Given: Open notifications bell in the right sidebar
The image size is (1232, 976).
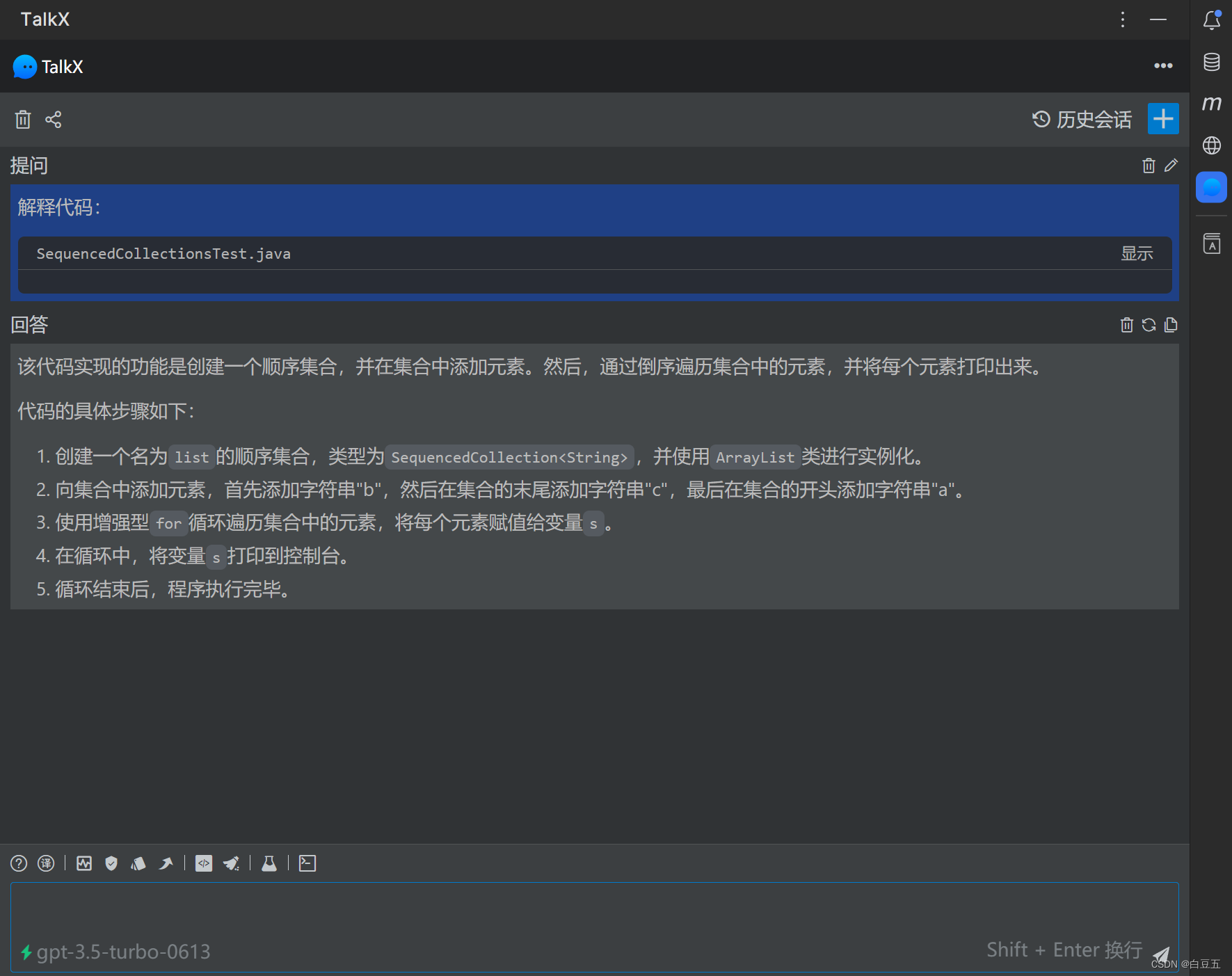Looking at the screenshot, I should point(1212,20).
